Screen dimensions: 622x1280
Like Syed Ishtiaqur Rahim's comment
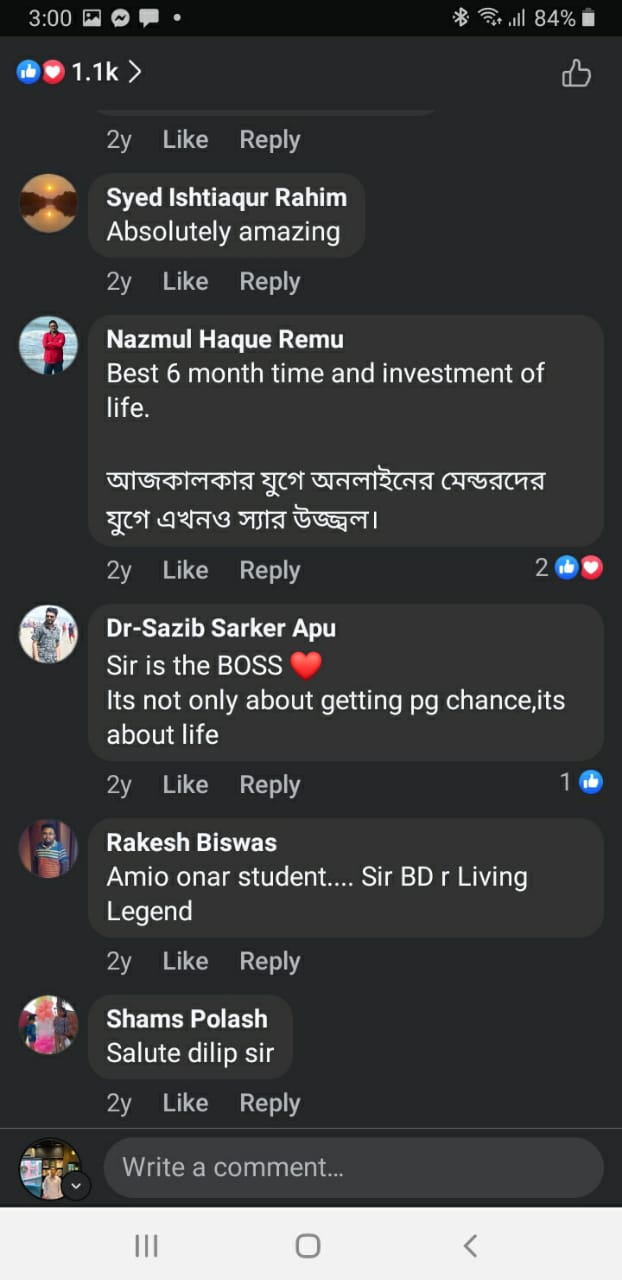[185, 282]
